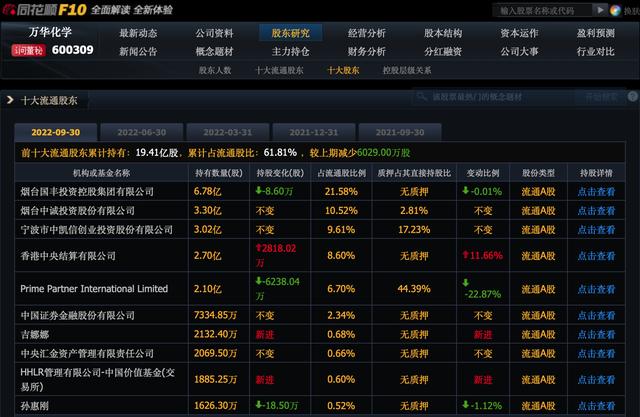640x417 pixels.
Task: Click the 质押占其直接持股比 column header
Action: (x=414, y=173)
